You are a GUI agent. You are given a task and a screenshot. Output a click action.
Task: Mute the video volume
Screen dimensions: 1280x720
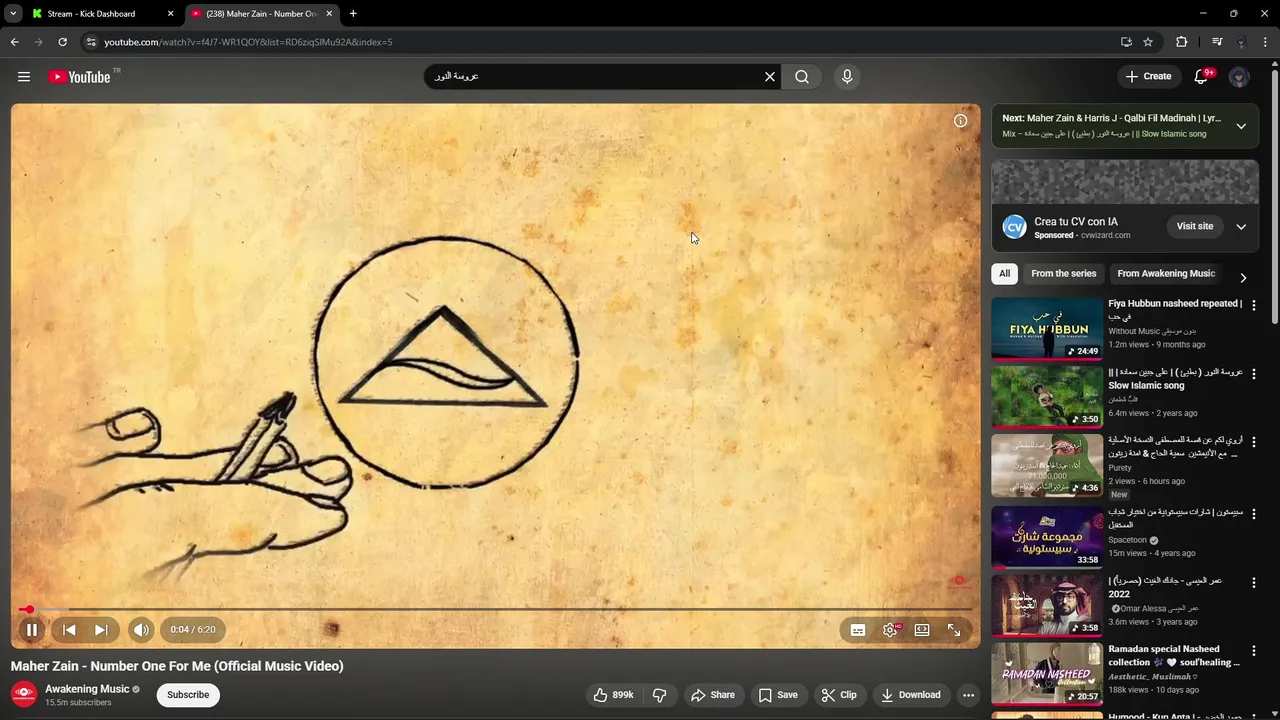[141, 630]
